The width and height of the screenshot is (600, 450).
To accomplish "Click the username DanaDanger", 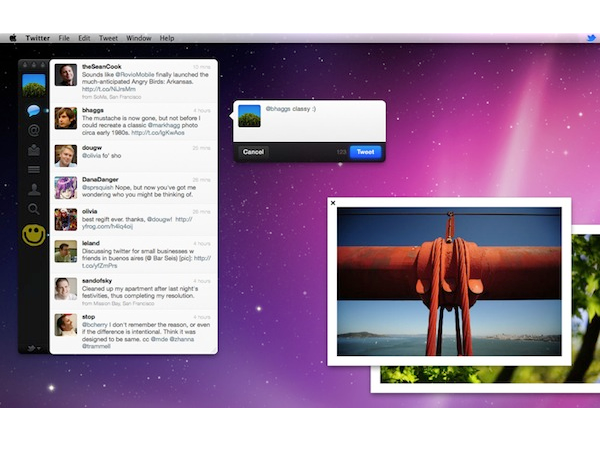I will tap(100, 179).
